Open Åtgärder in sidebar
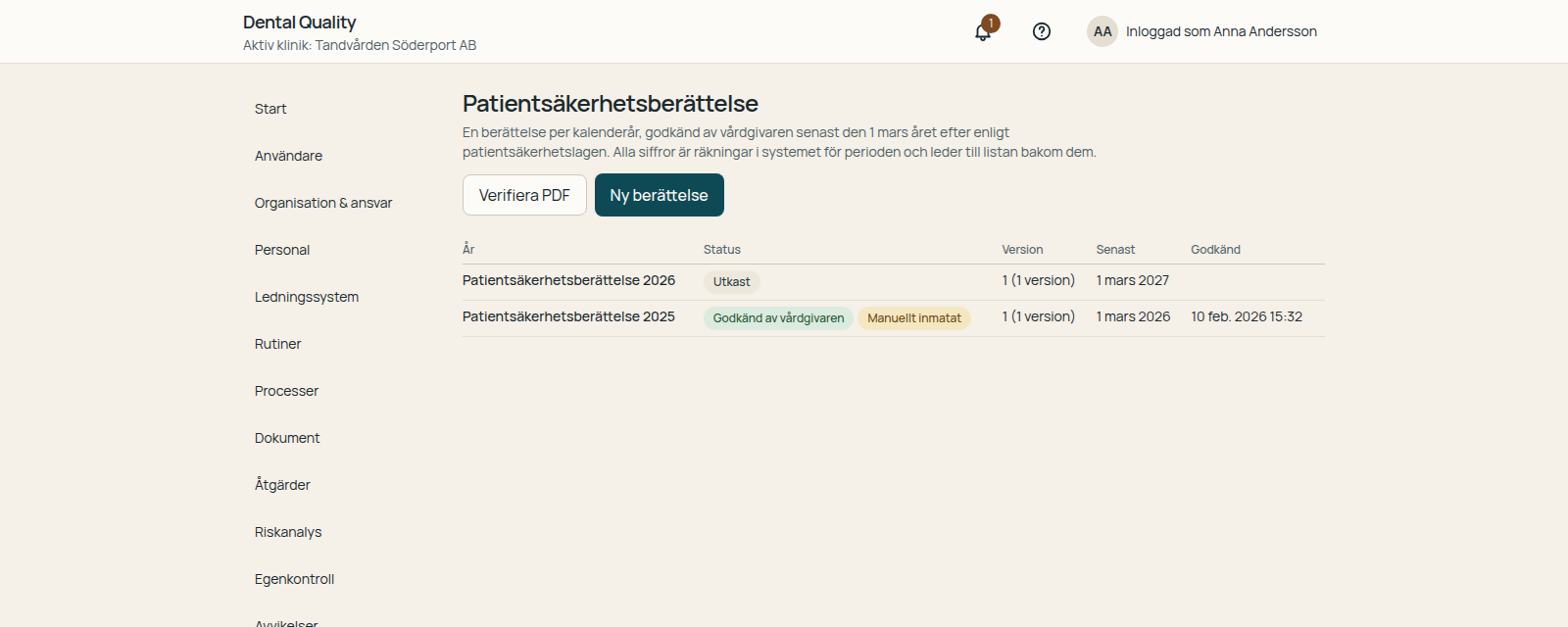This screenshot has height=627, width=1568. click(x=282, y=485)
